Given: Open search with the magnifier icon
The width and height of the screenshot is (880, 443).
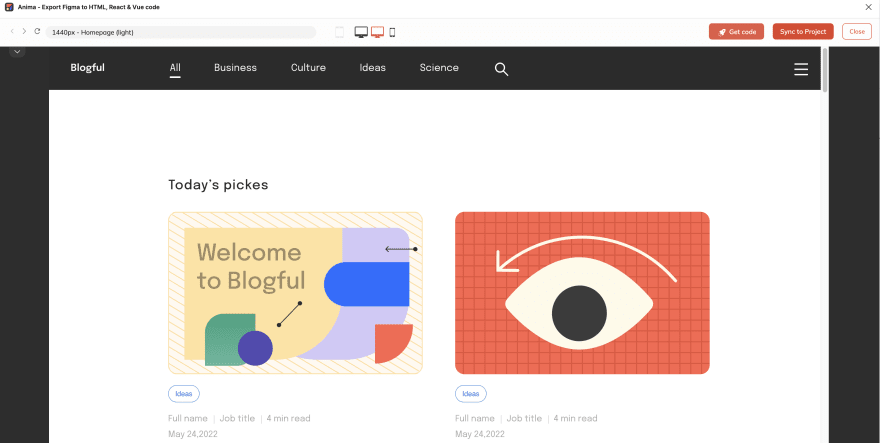Looking at the screenshot, I should tap(501, 69).
